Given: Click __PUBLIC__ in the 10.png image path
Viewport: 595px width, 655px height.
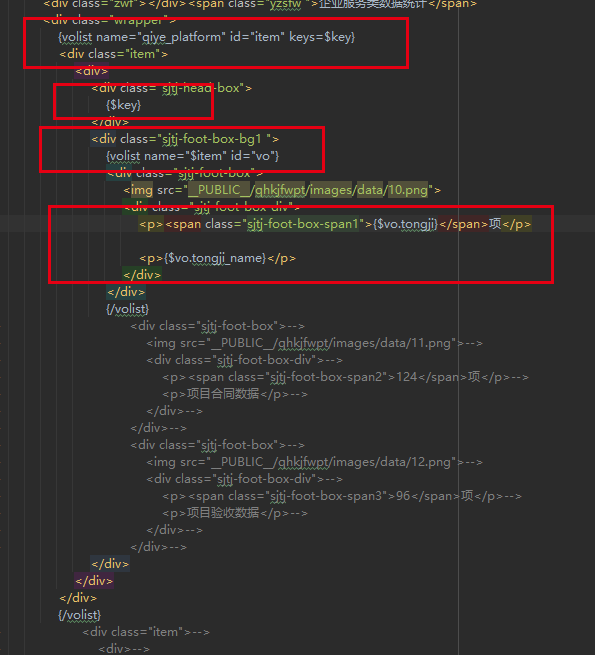Looking at the screenshot, I should point(219,190).
